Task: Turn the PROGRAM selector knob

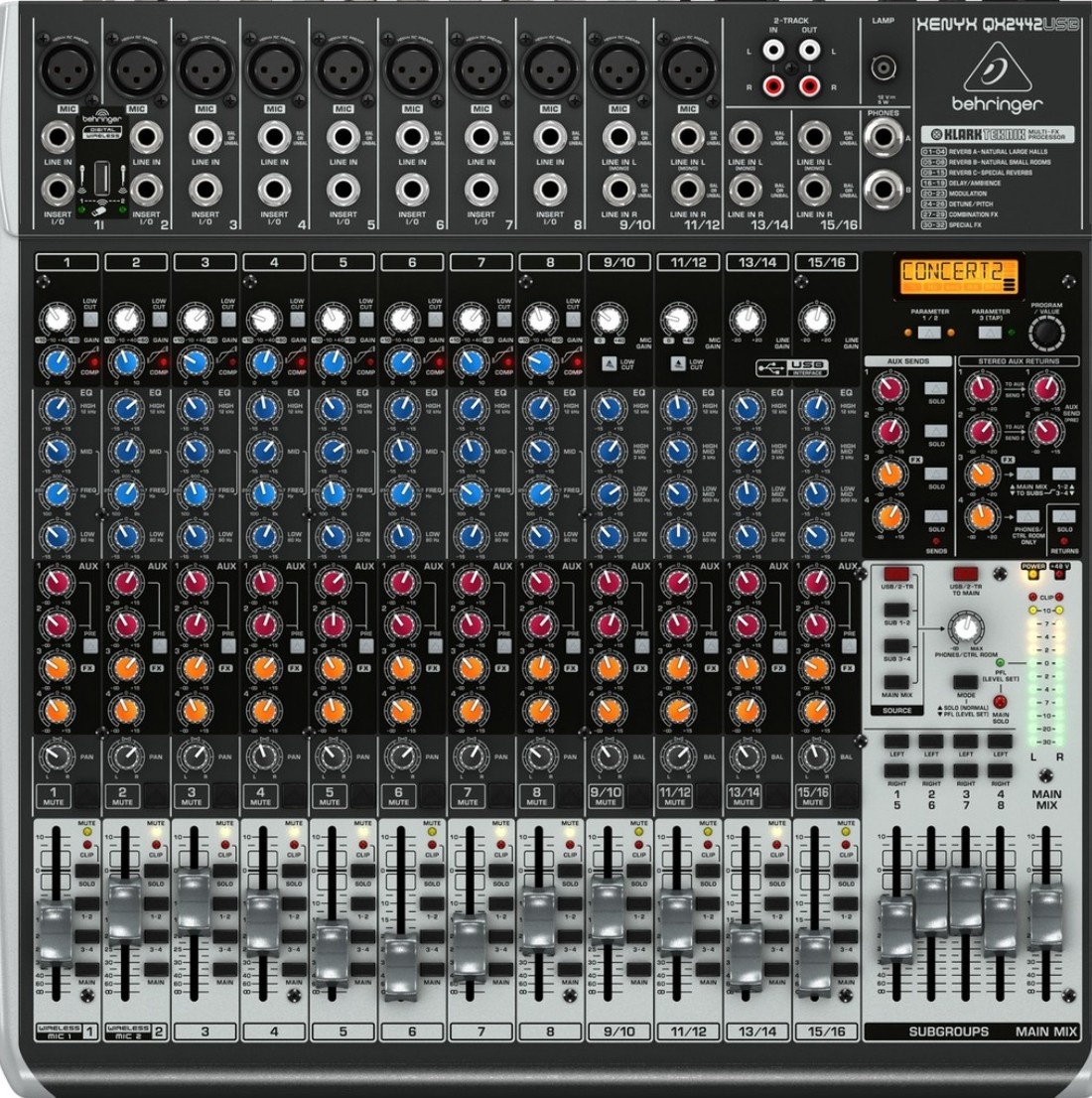Action: (x=1046, y=334)
